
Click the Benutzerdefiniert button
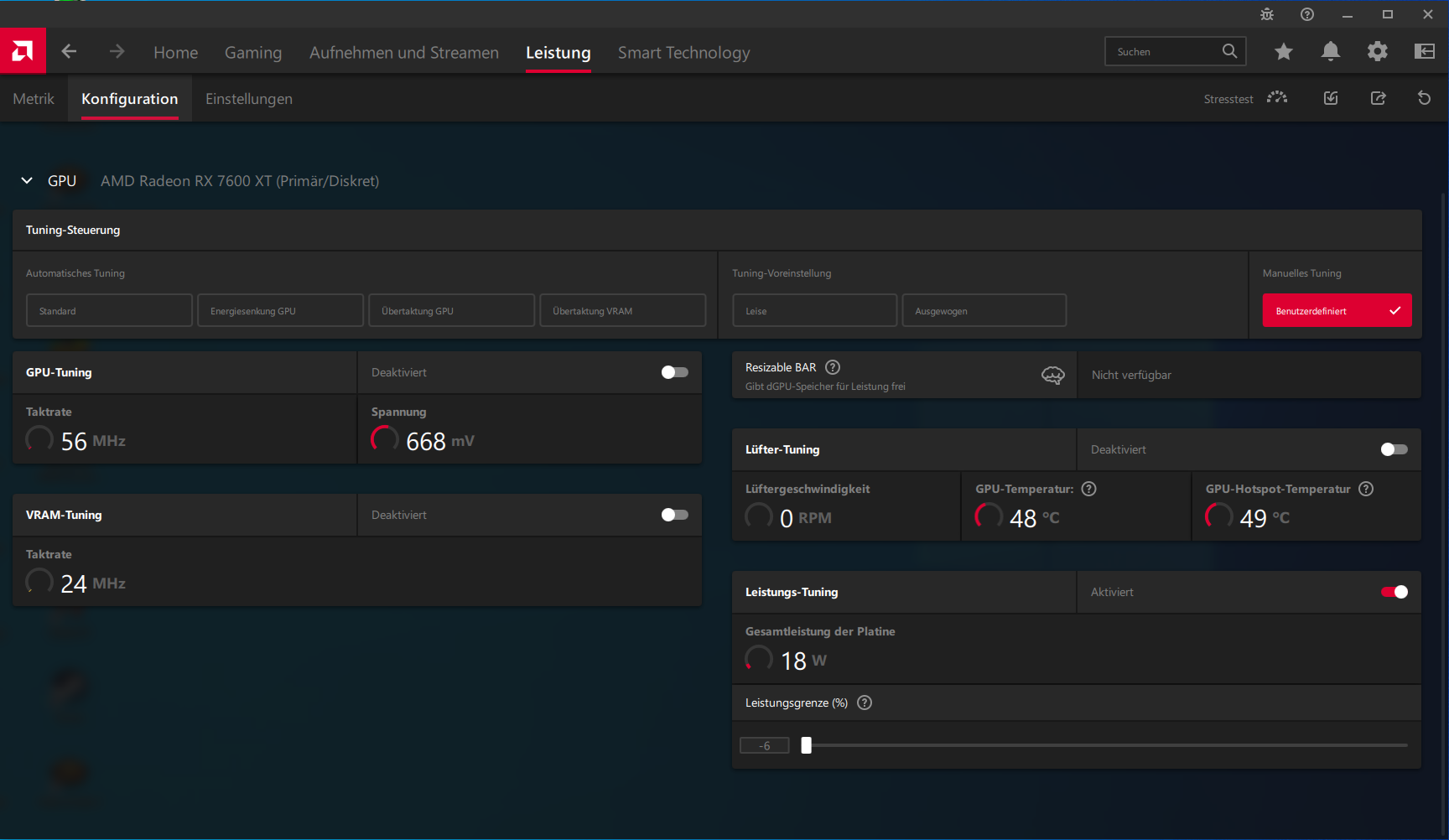click(x=1337, y=310)
